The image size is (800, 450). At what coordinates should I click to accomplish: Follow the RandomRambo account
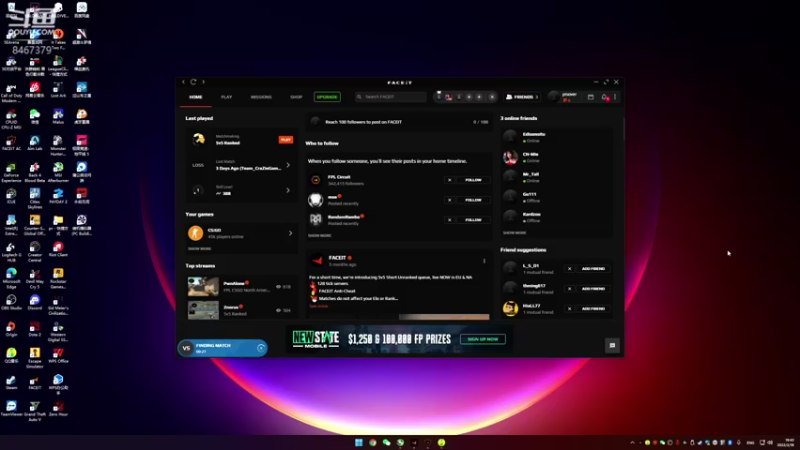click(473, 220)
